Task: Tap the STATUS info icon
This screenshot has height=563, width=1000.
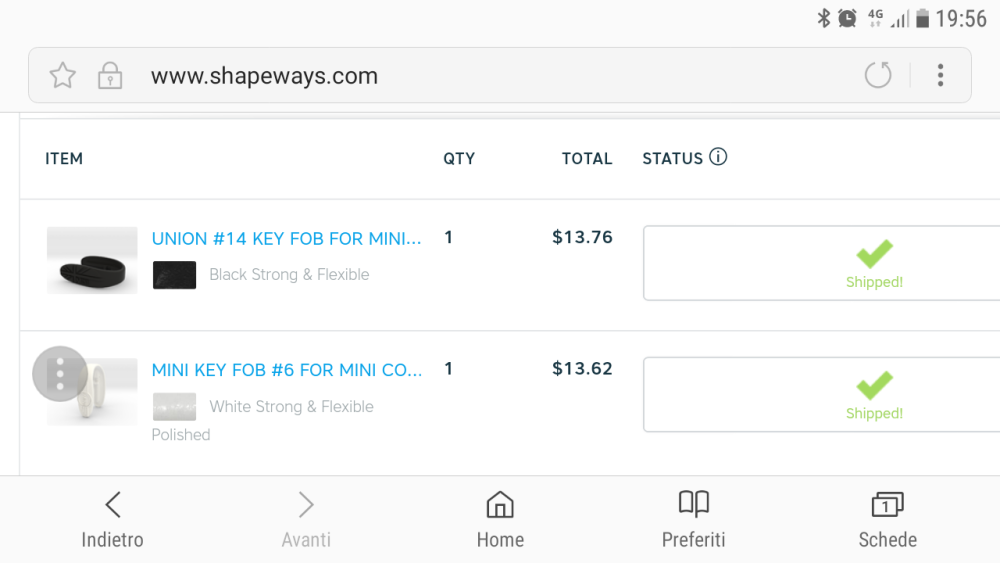Action: pos(718,157)
